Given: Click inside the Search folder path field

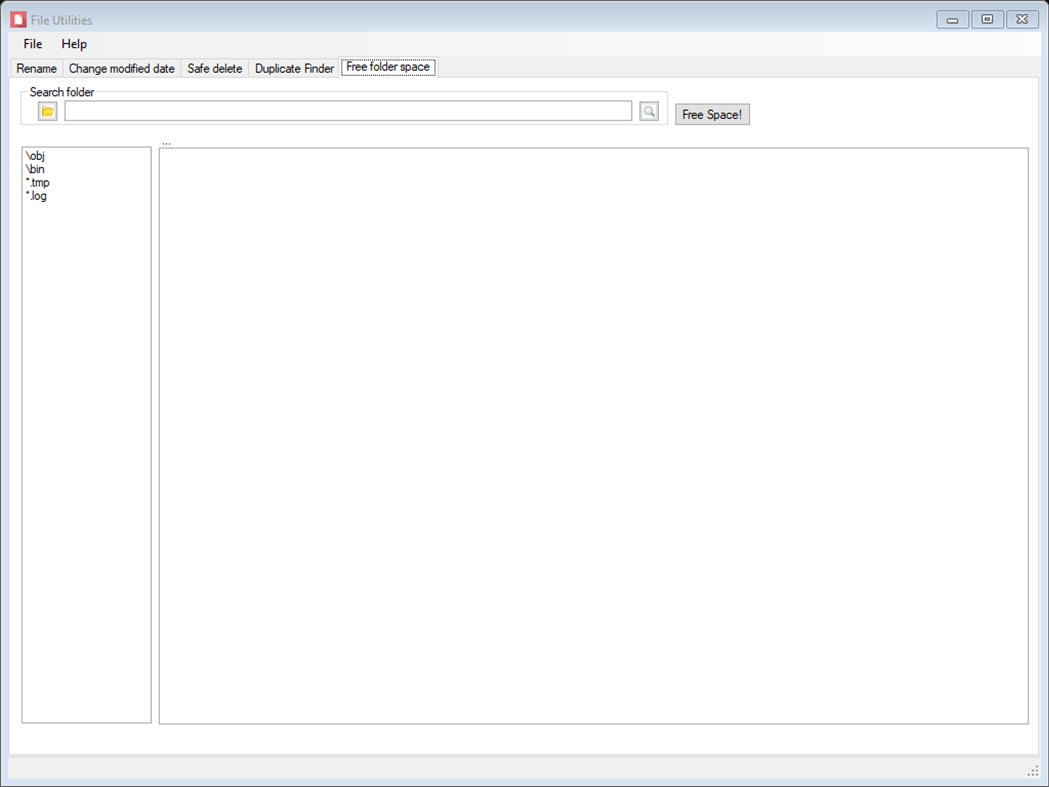Looking at the screenshot, I should click(347, 110).
